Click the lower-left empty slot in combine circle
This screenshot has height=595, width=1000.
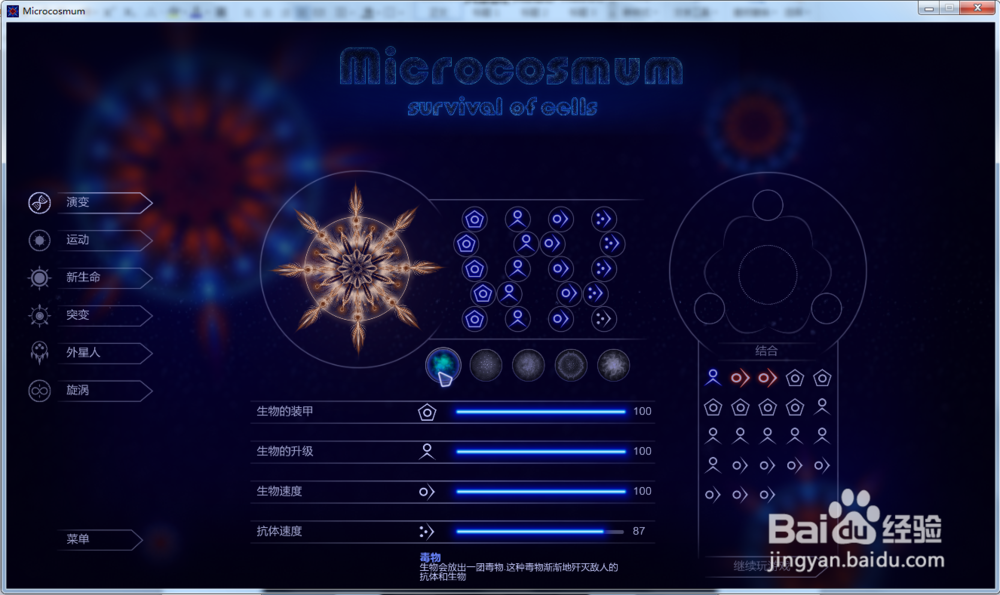(x=709, y=309)
